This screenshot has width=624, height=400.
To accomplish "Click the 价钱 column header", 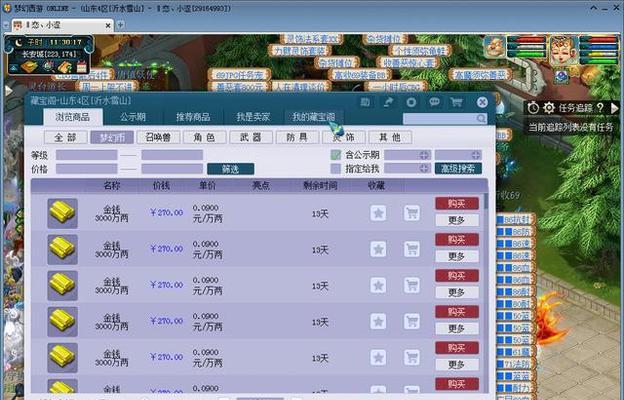I will click(161, 185).
